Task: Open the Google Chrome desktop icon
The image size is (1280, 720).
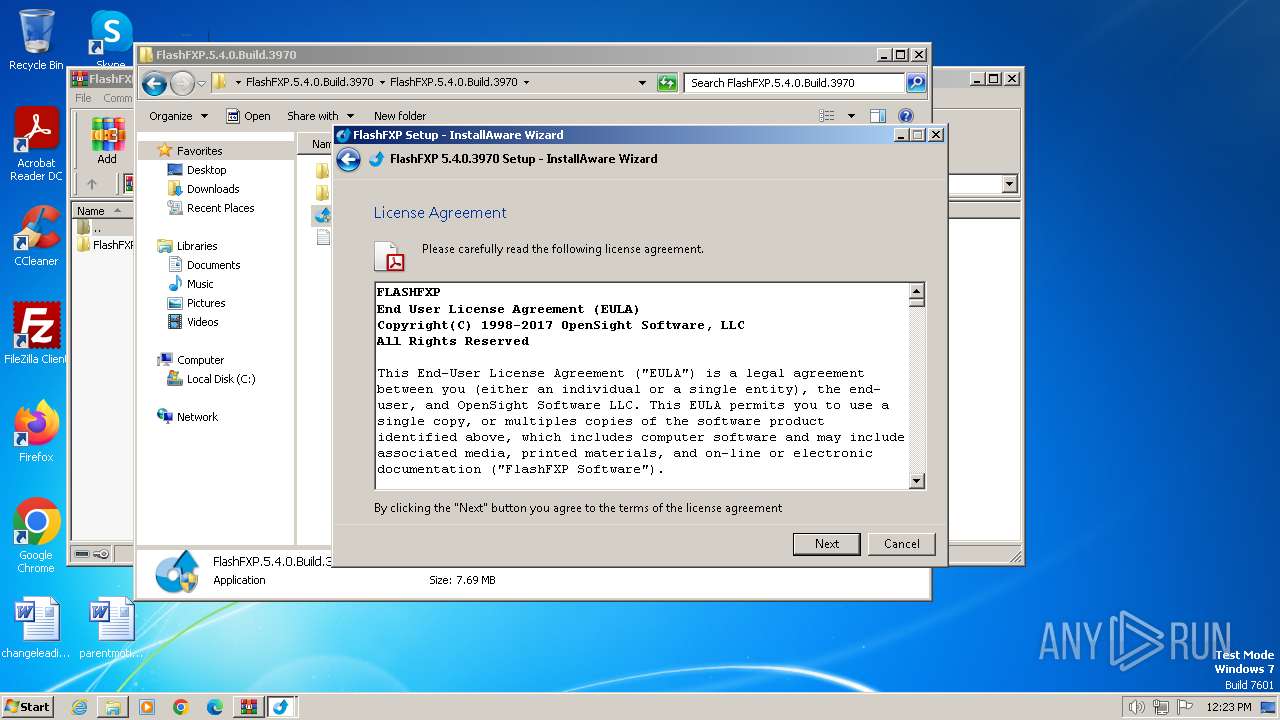Action: point(36,535)
